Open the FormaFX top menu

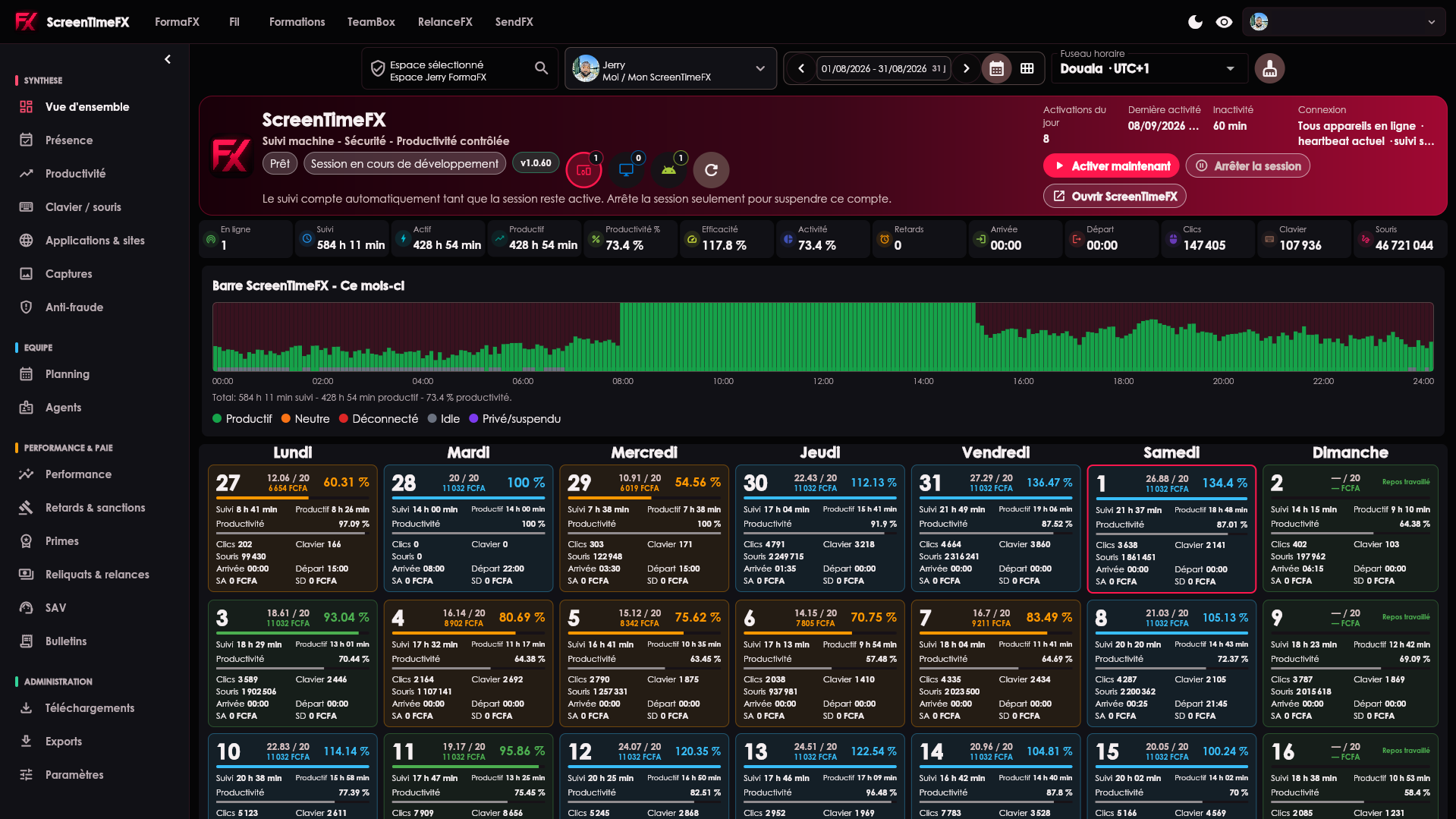[177, 22]
